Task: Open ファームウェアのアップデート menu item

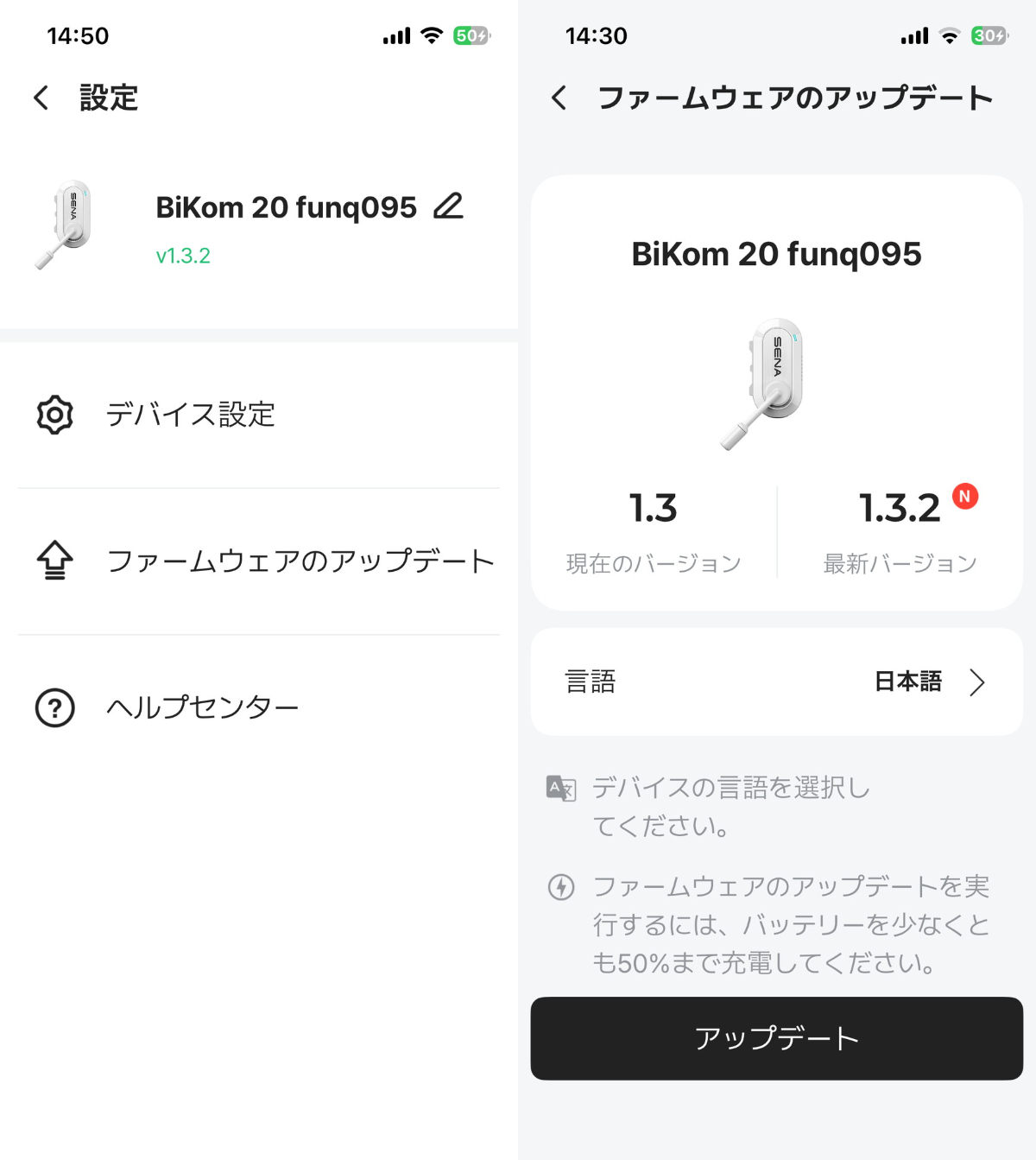Action: tap(300, 561)
